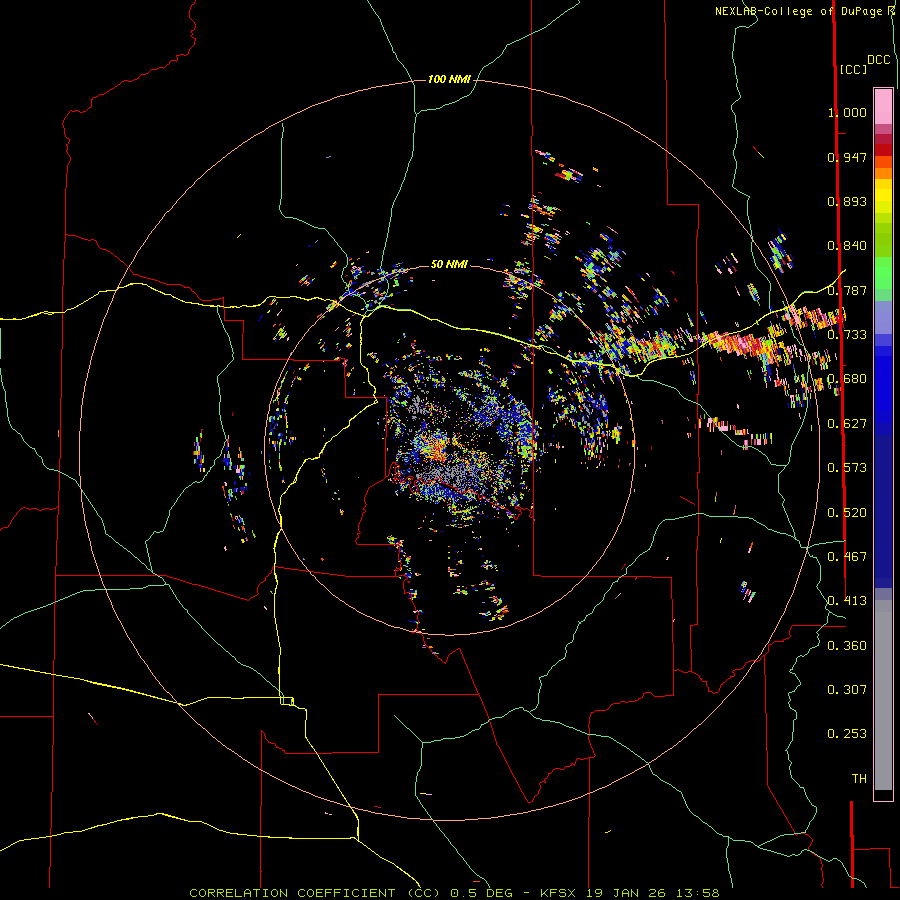Image resolution: width=900 pixels, height=900 pixels.
Task: Click the lavender segment of the color bar
Action: tap(883, 317)
